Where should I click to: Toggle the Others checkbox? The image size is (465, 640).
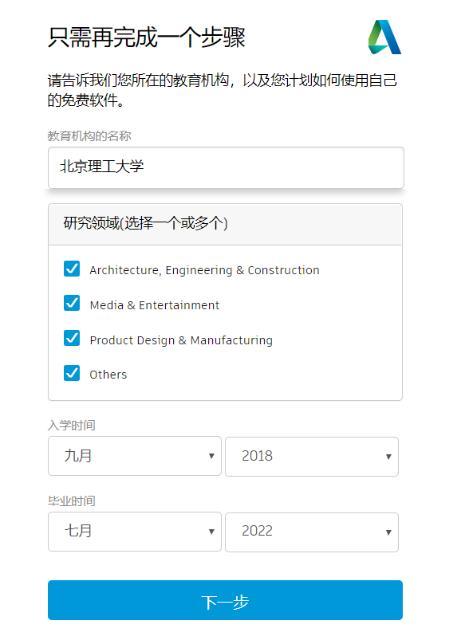point(72,373)
